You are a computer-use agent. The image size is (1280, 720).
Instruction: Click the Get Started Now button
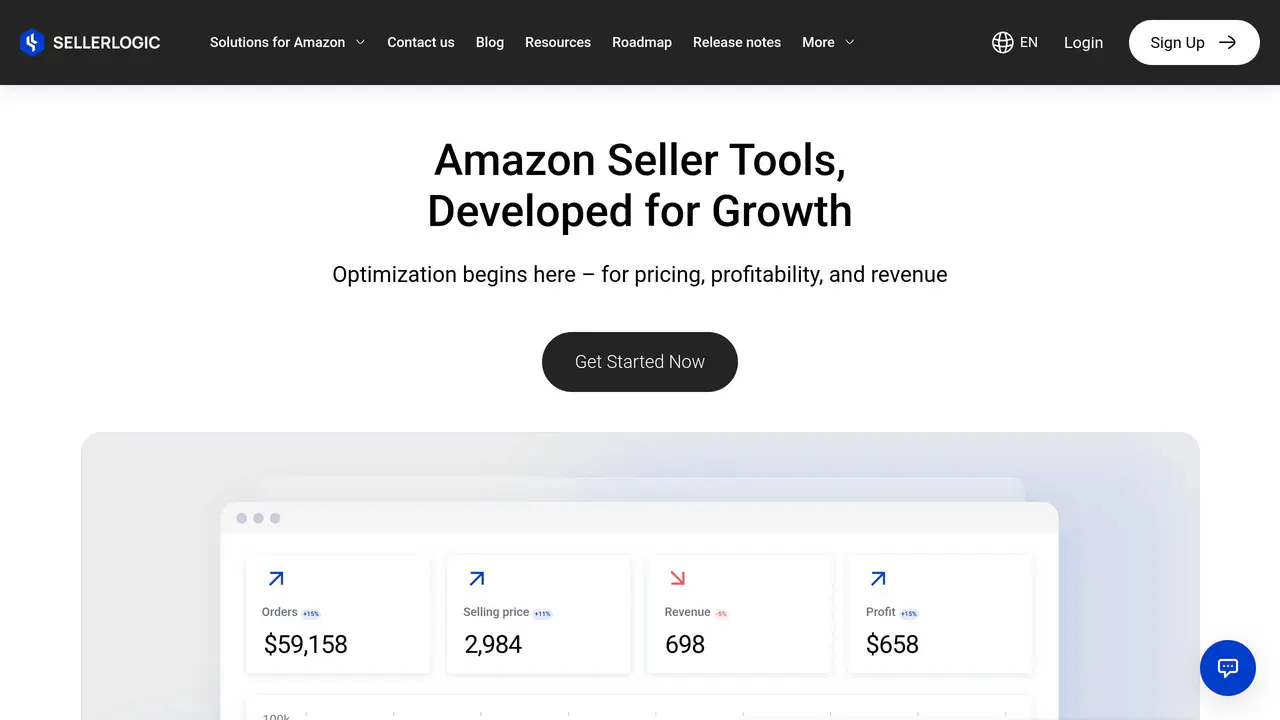pos(640,362)
